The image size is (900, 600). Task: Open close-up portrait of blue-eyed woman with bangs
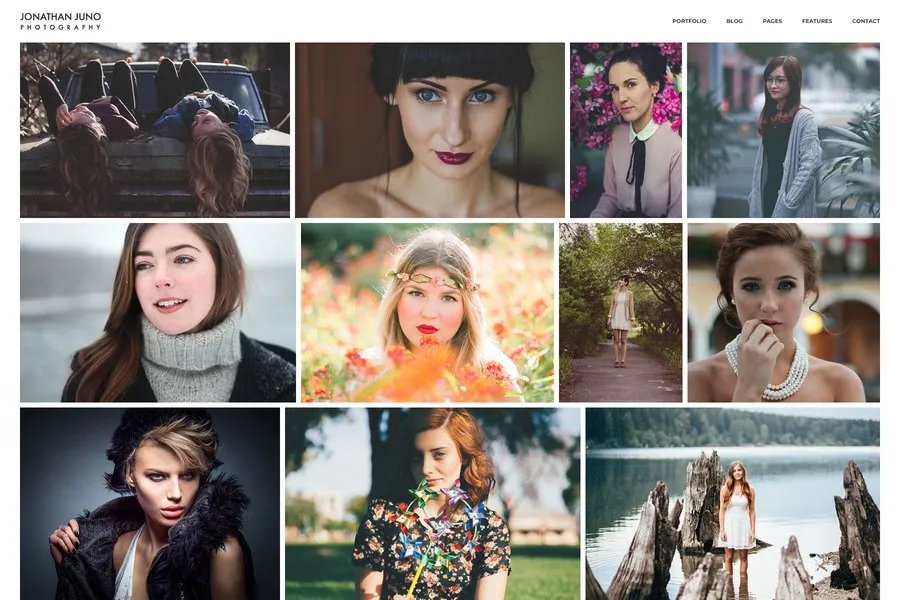[x=430, y=130]
